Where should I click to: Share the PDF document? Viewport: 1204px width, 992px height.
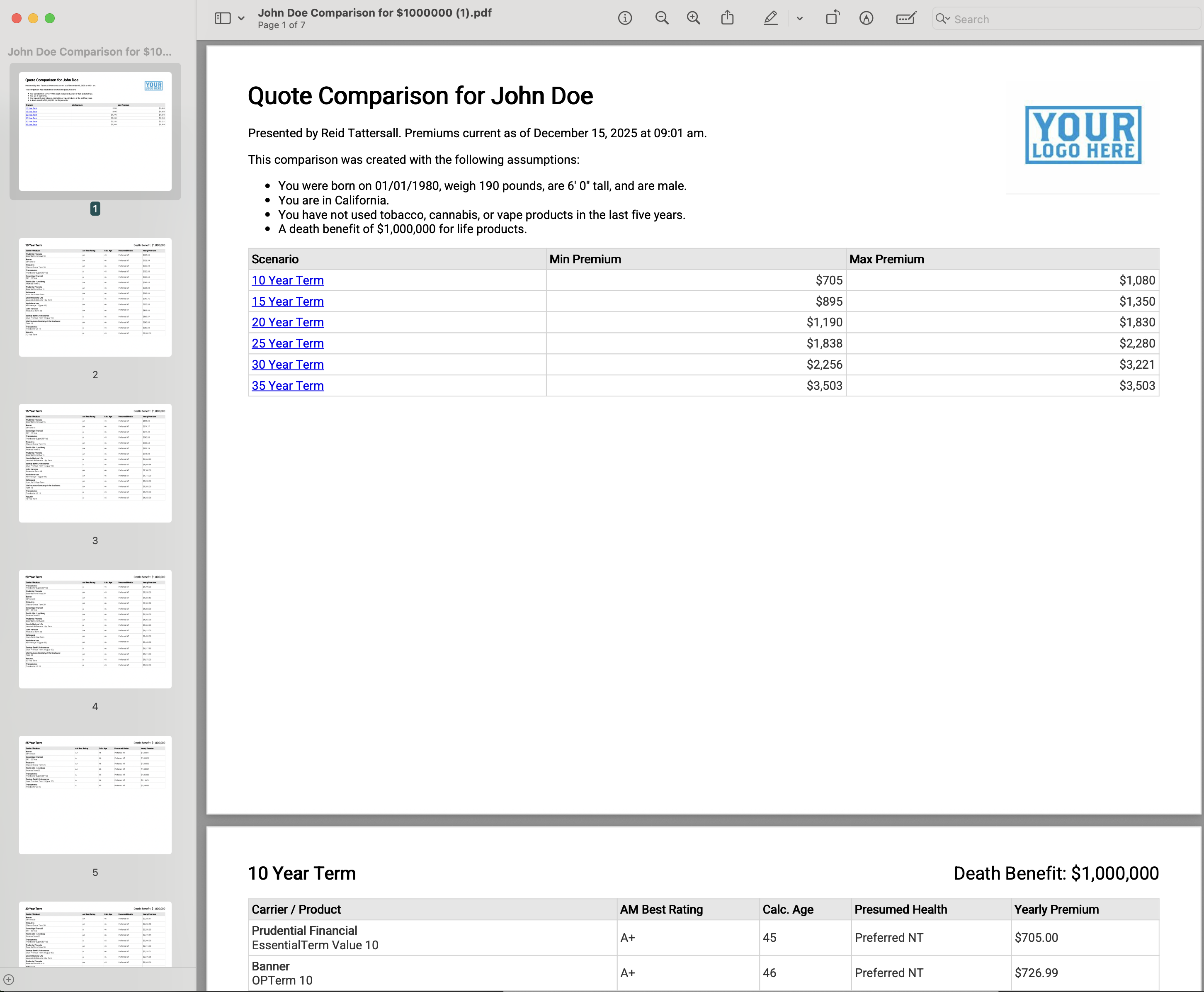727,18
